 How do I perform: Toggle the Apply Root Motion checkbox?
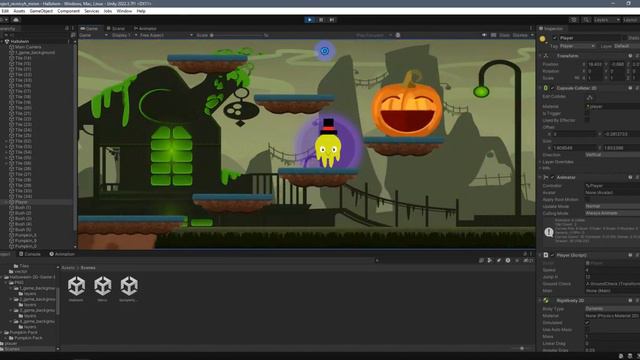click(x=587, y=200)
